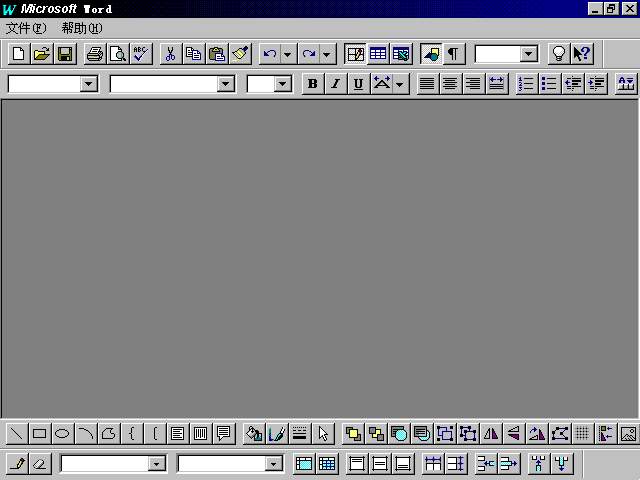Click the Center align button

[x=451, y=84]
